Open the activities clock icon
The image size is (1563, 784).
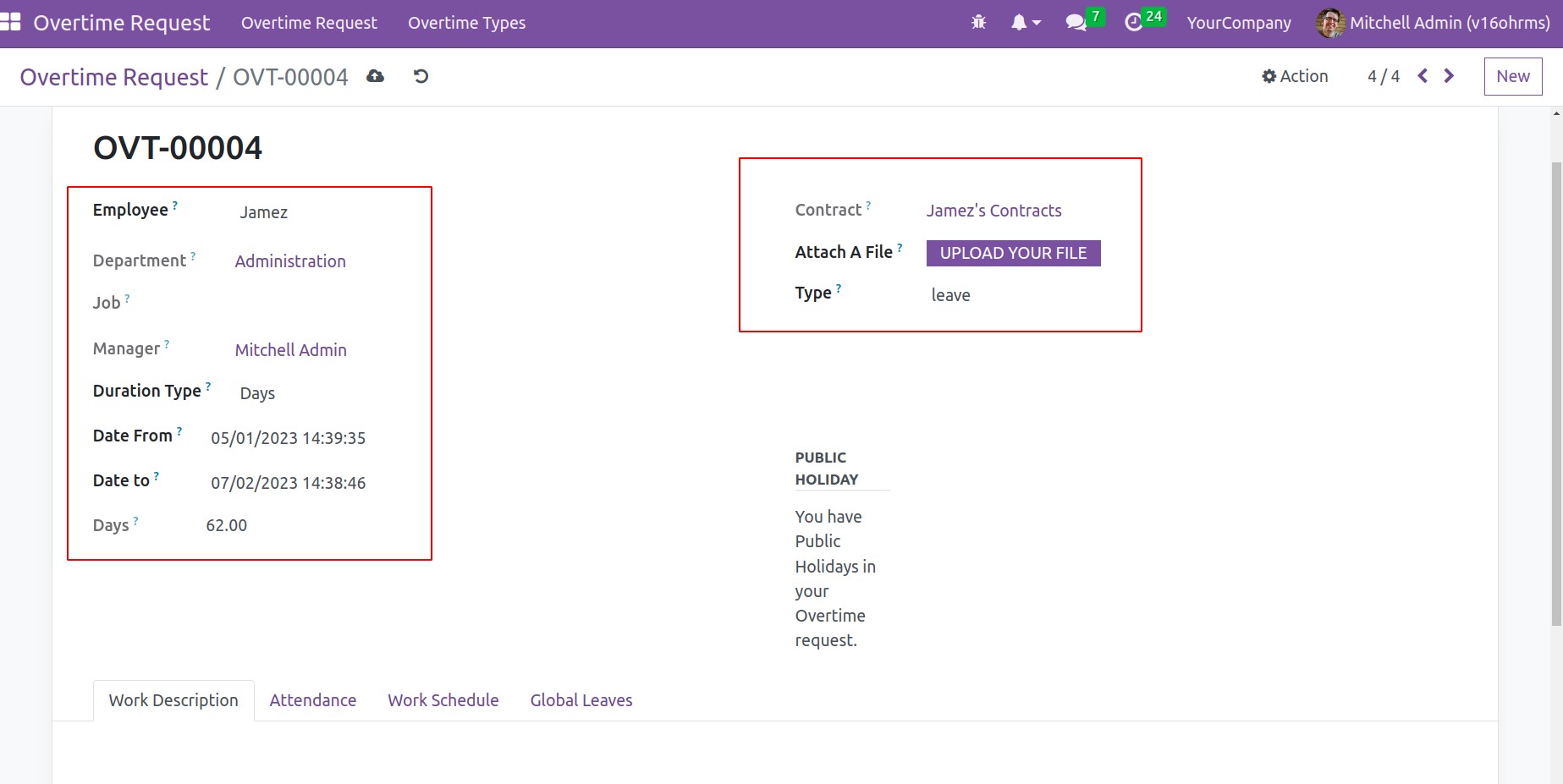1134,23
